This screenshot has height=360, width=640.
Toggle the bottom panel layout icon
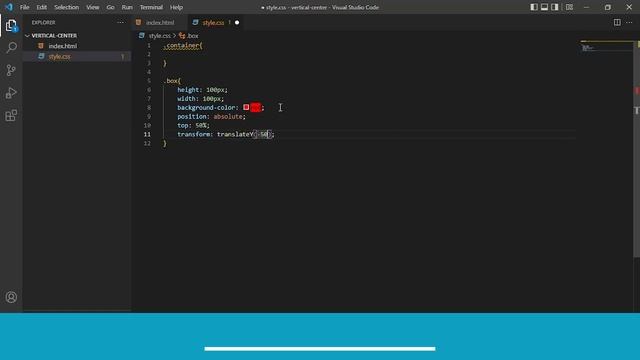(544, 7)
